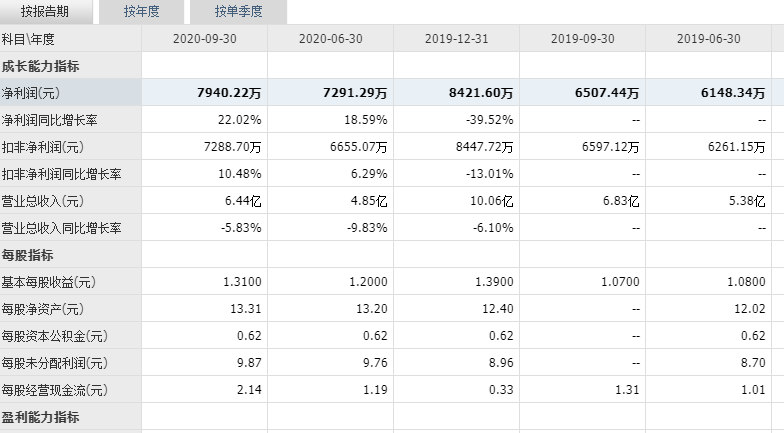Viewport: 784px width, 433px height.
Task: Select the 2019-09-30 column header
Action: point(582,39)
